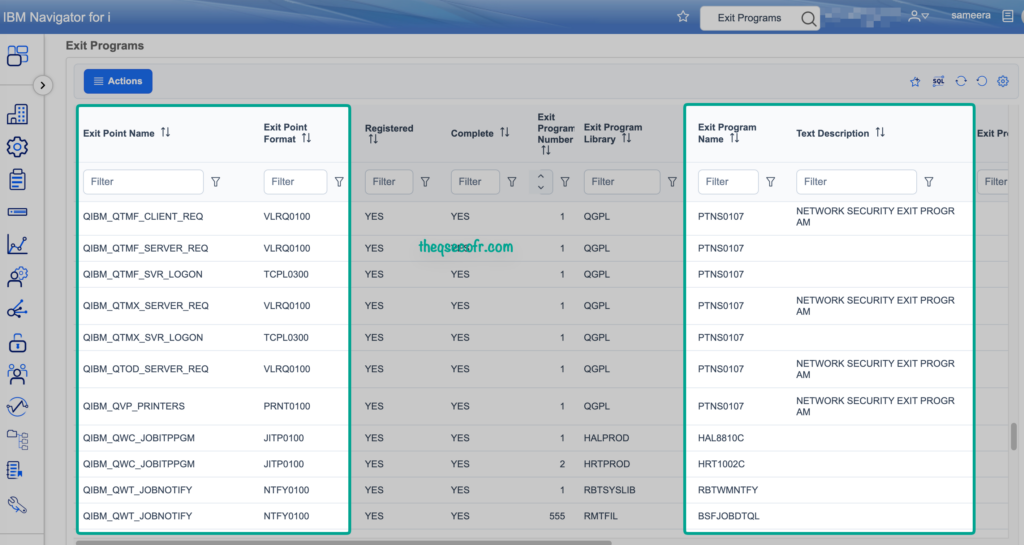Click the SQL icon in table toolbar

pyautogui.click(x=938, y=82)
